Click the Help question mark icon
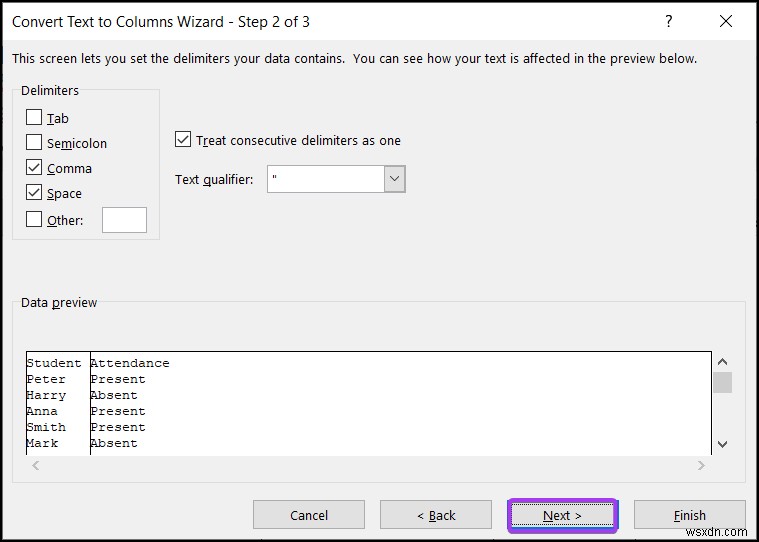Image resolution: width=759 pixels, height=542 pixels. (669, 22)
